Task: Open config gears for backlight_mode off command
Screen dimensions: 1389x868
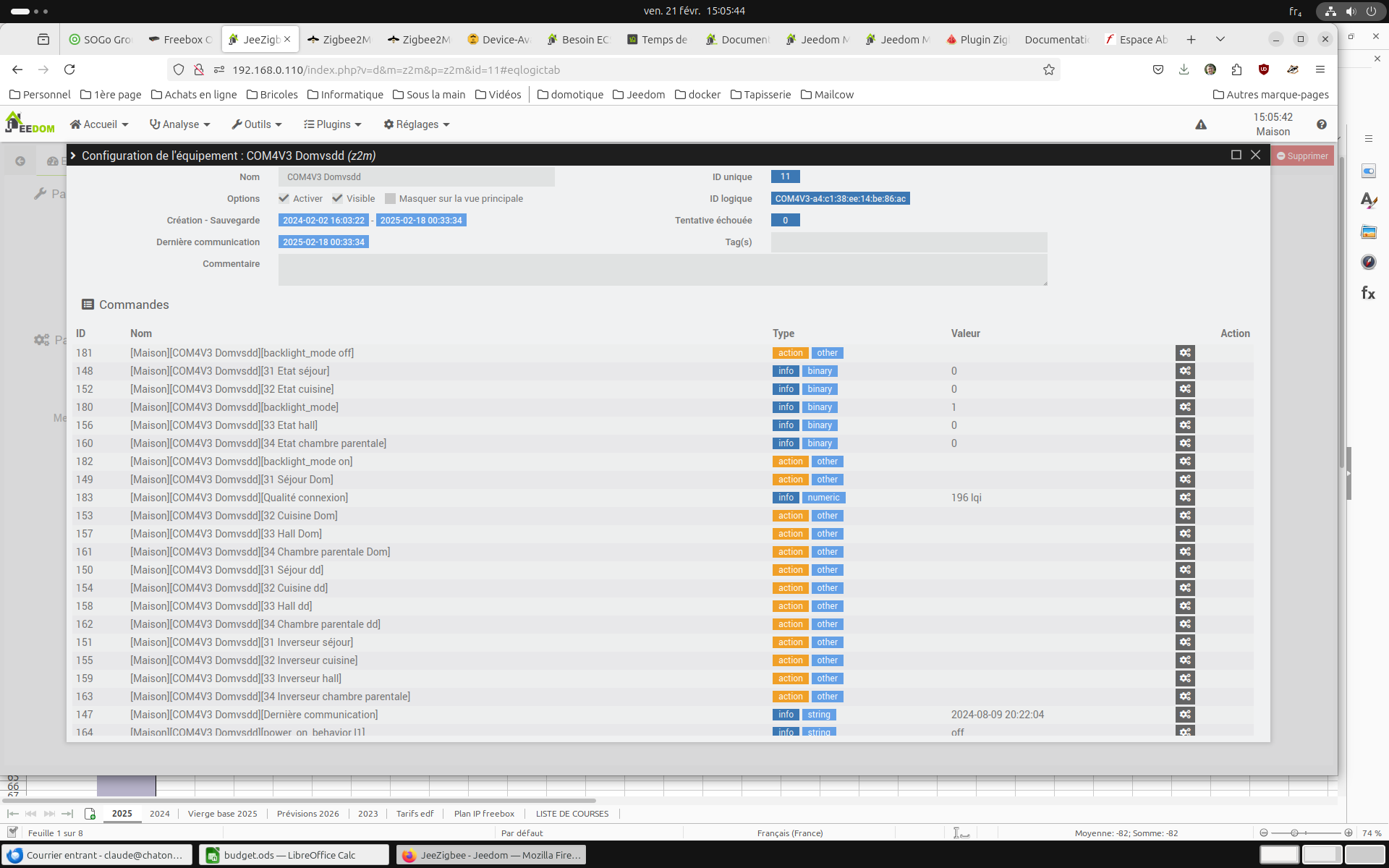Action: pos(1184,353)
